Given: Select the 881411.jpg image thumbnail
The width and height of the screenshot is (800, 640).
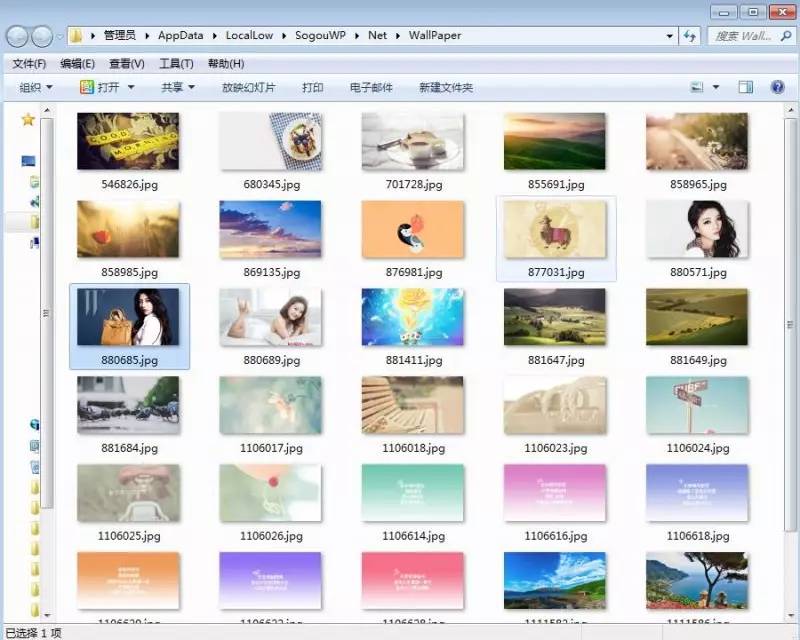Looking at the screenshot, I should [413, 318].
